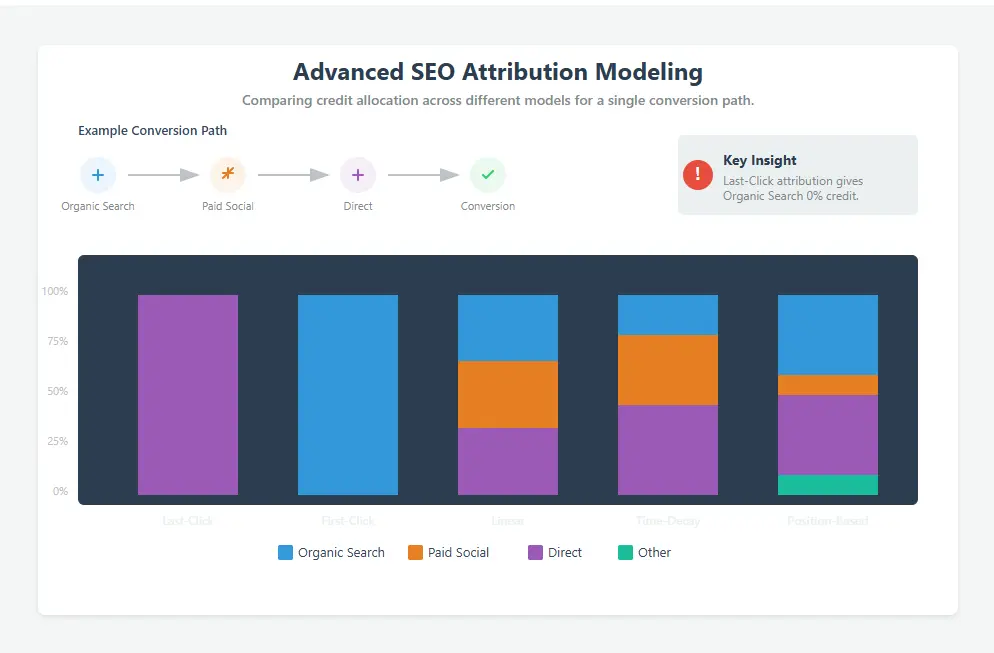Click the Example Conversion Path label
The height and width of the screenshot is (653, 994).
click(152, 130)
